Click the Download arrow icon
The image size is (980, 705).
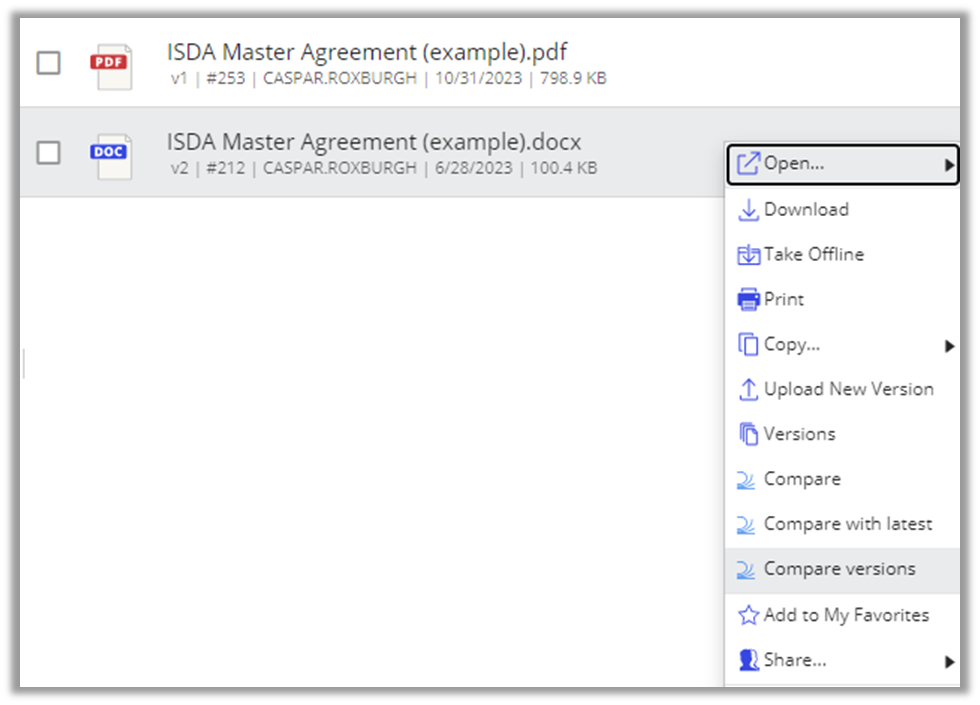[x=748, y=210]
